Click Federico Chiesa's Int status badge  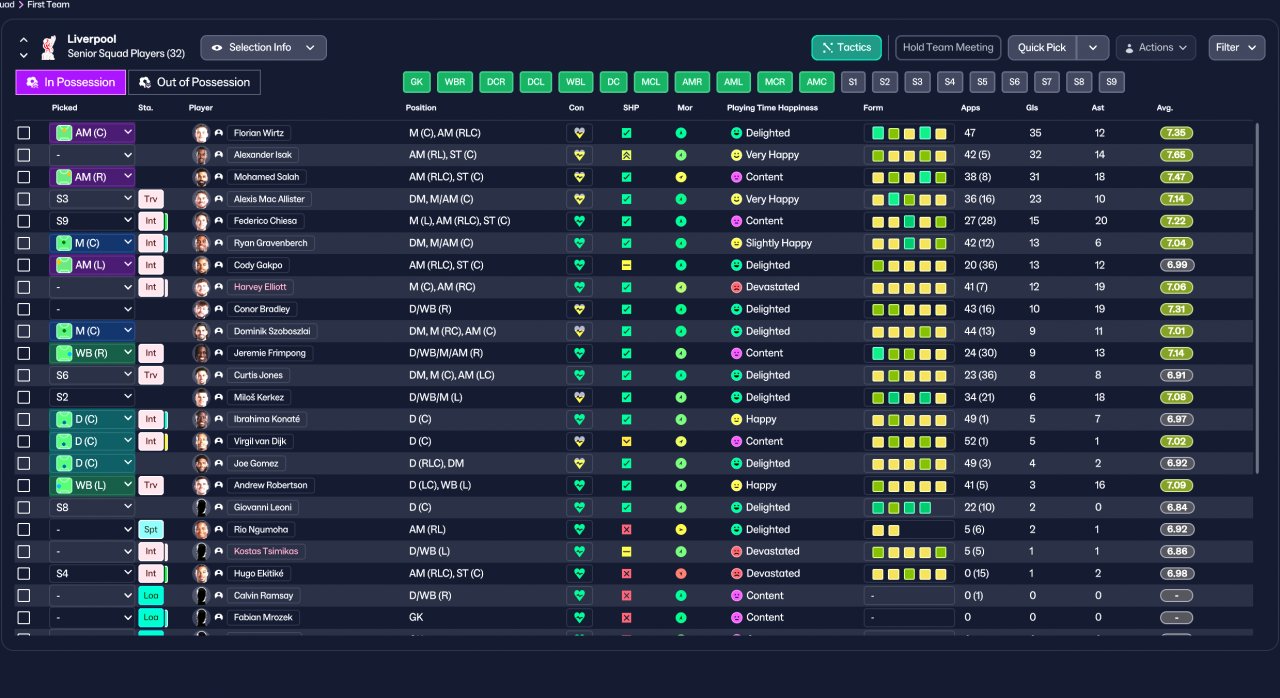tap(151, 221)
